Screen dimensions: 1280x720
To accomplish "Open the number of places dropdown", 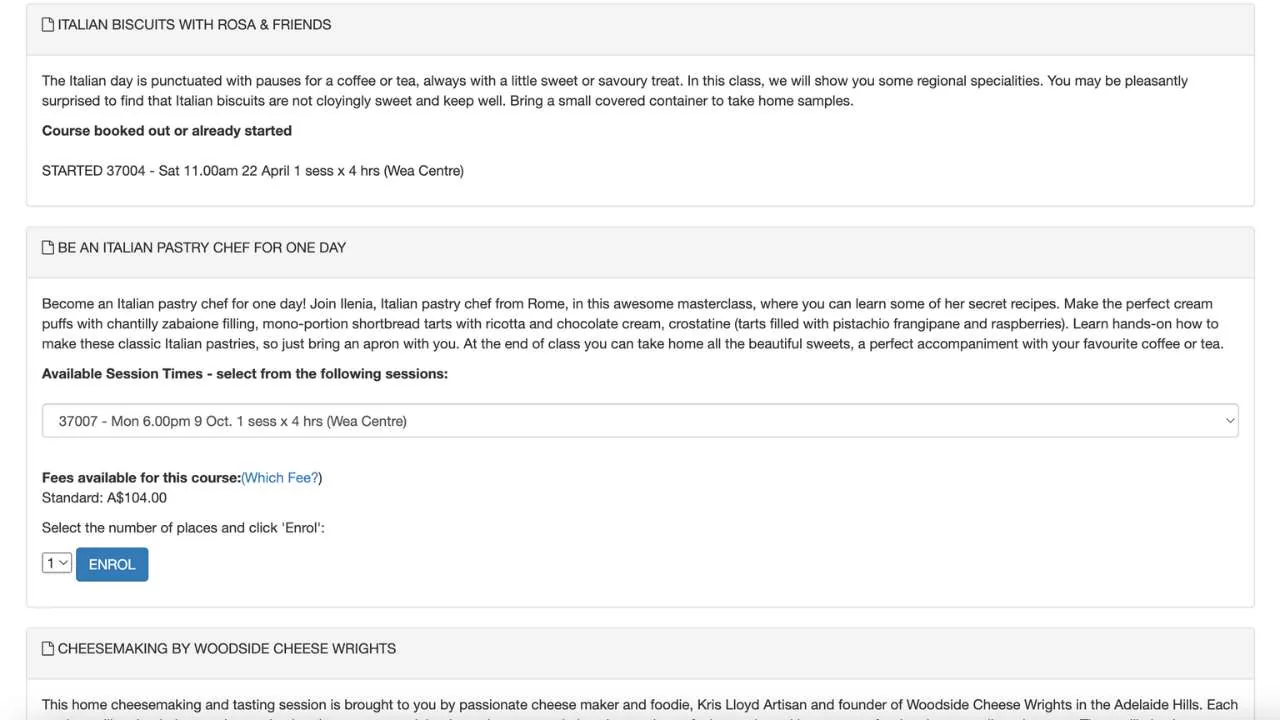I will pos(57,563).
